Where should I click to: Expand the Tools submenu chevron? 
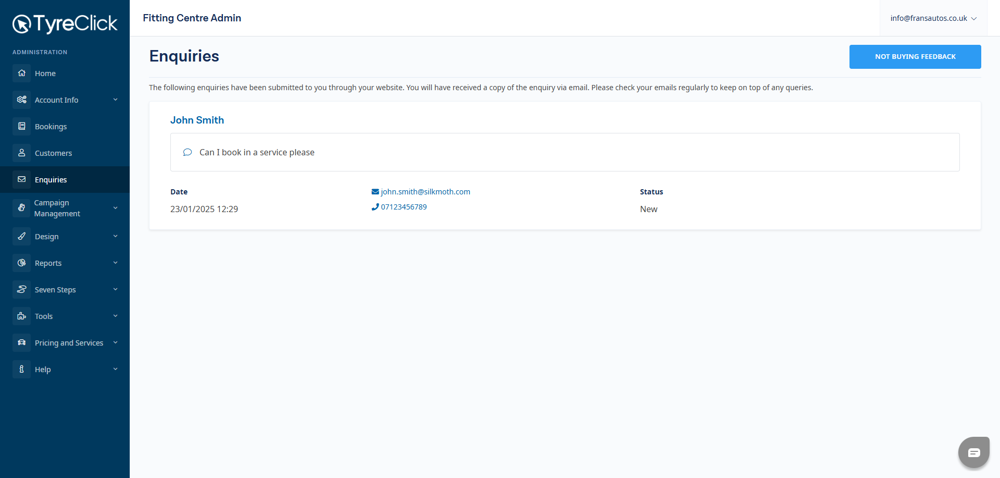pyautogui.click(x=115, y=316)
